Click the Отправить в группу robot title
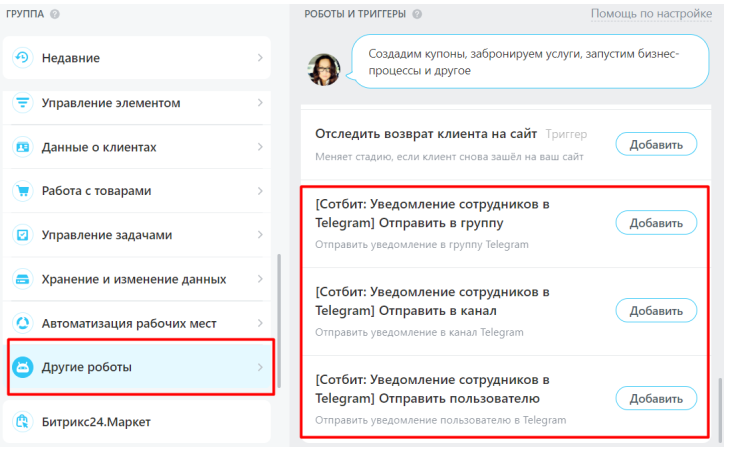Image resolution: width=730 pixels, height=457 pixels. point(432,214)
